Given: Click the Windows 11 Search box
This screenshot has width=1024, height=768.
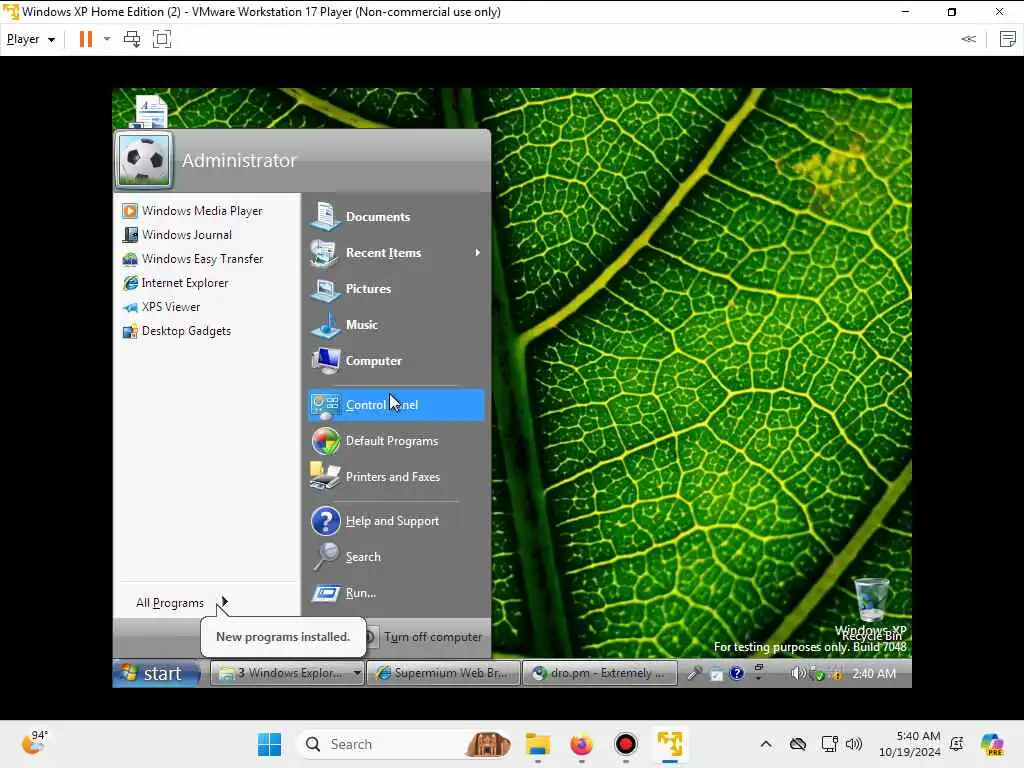Looking at the screenshot, I should (405, 744).
